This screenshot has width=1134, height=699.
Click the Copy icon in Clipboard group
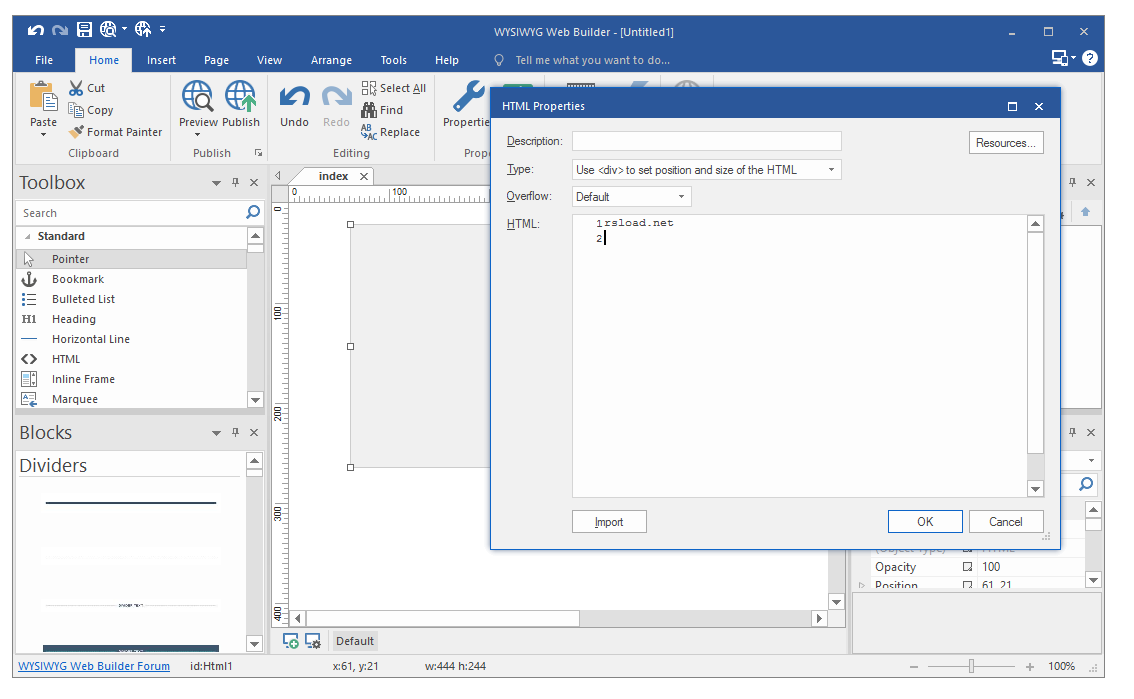(x=76, y=110)
